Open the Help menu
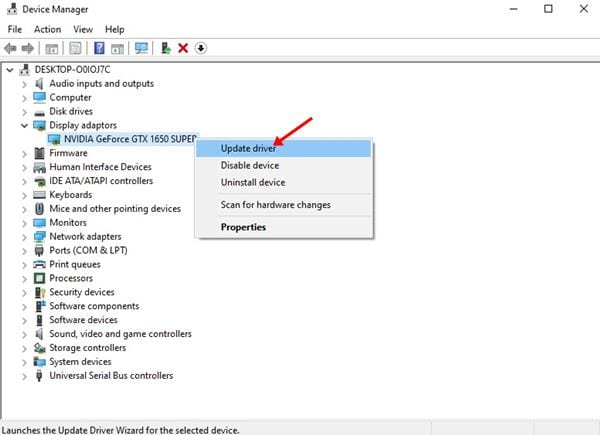This screenshot has width=600, height=435. tap(114, 29)
